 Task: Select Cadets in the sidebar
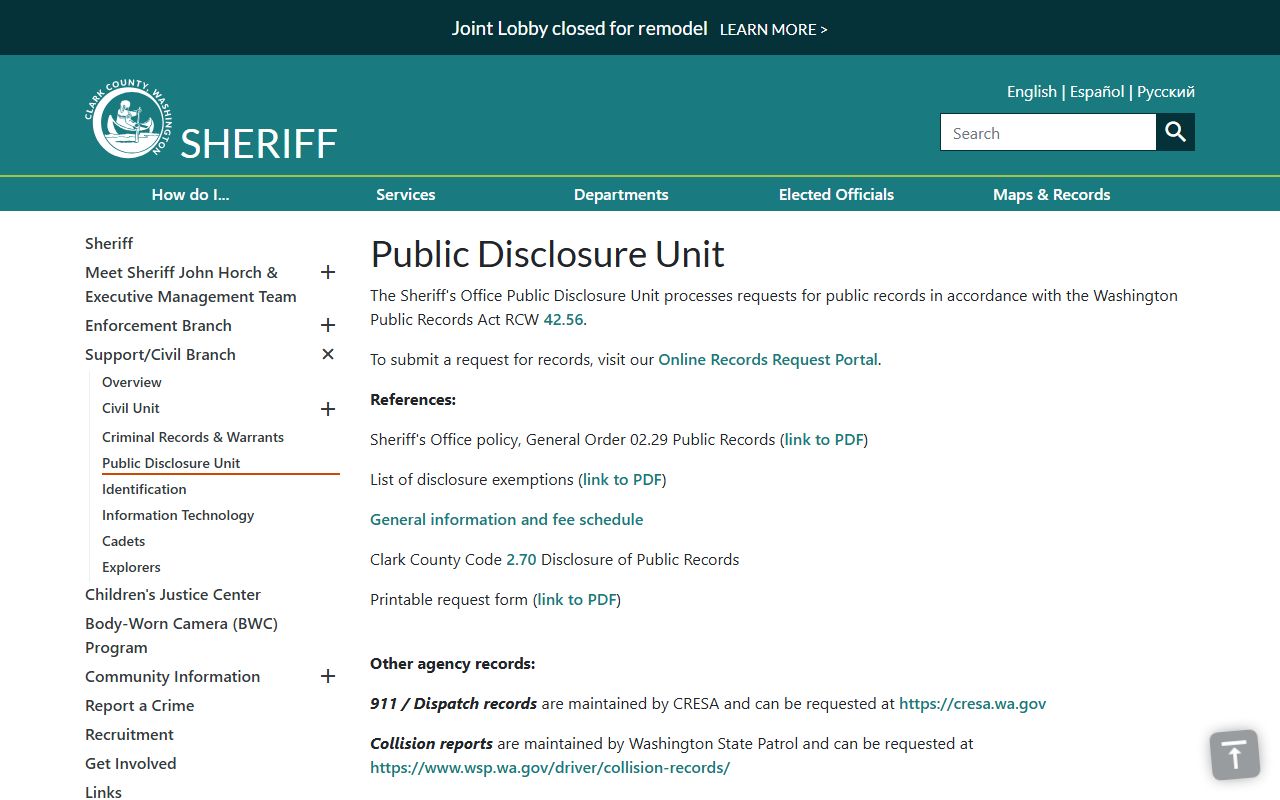123,541
